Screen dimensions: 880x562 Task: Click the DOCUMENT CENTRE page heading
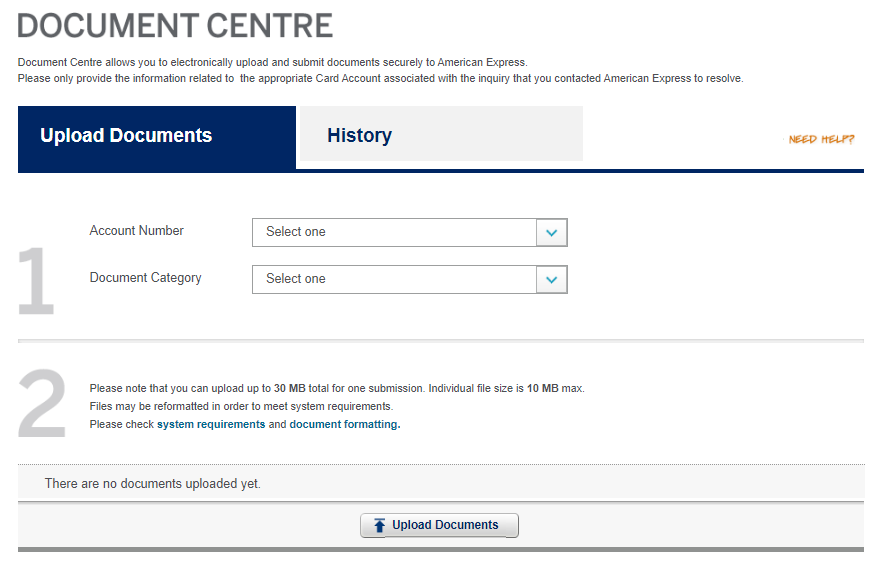click(x=176, y=25)
